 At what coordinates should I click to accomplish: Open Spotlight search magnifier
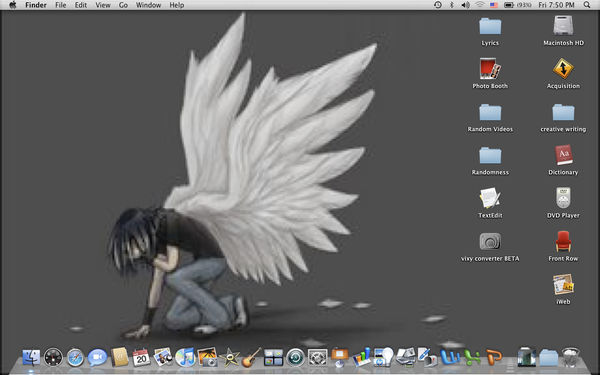click(x=587, y=5)
